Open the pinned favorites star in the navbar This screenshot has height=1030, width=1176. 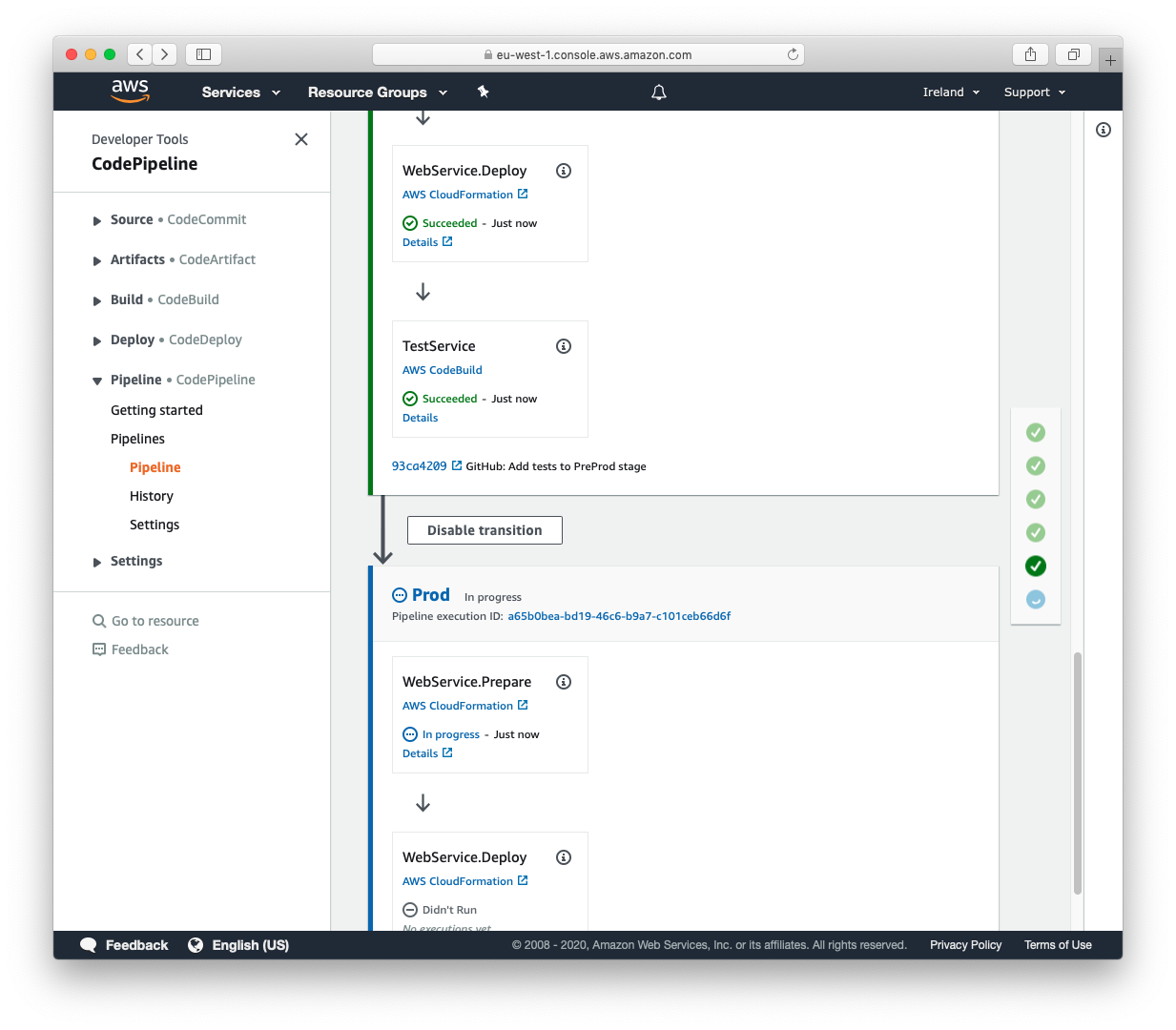pos(483,92)
